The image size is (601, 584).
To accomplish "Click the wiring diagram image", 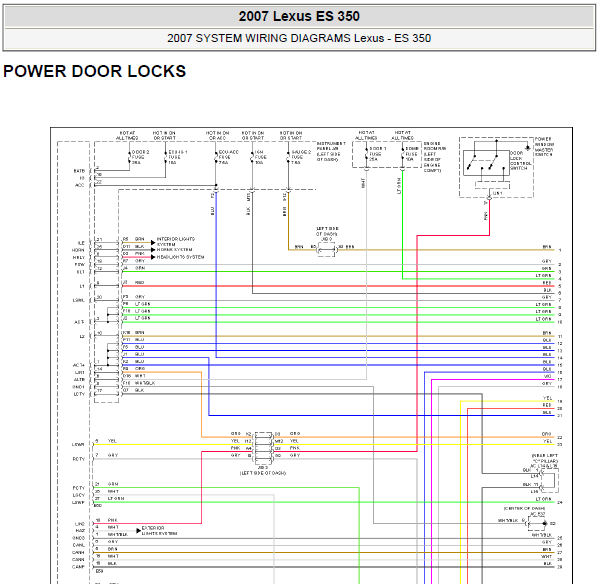I will click(x=311, y=356).
